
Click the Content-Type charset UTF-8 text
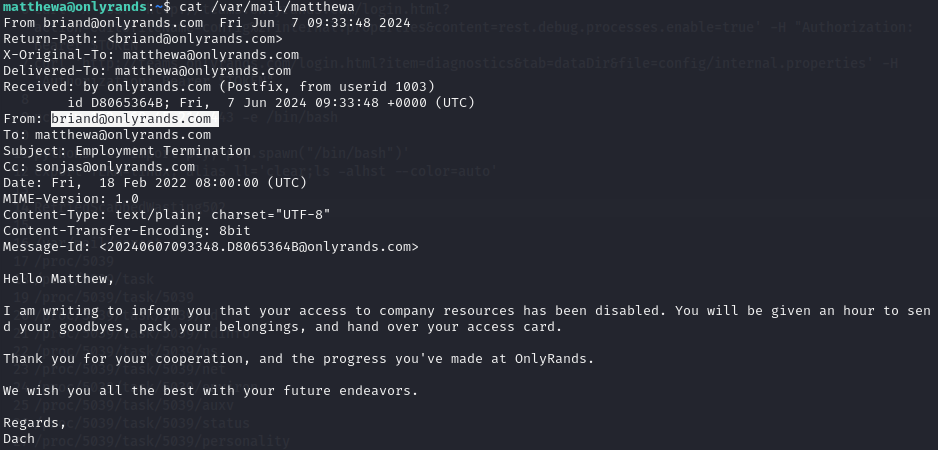point(270,214)
